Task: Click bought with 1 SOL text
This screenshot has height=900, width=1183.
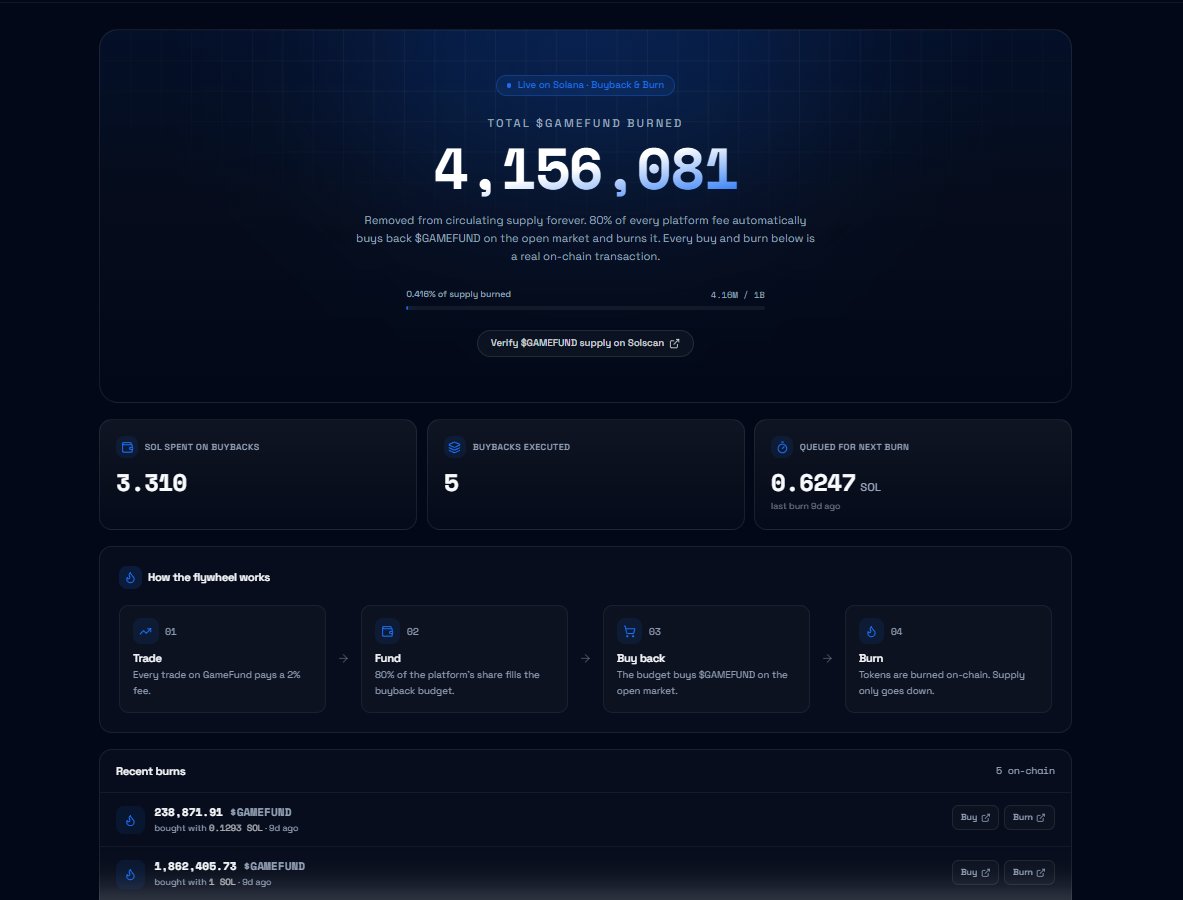Action: point(195,883)
